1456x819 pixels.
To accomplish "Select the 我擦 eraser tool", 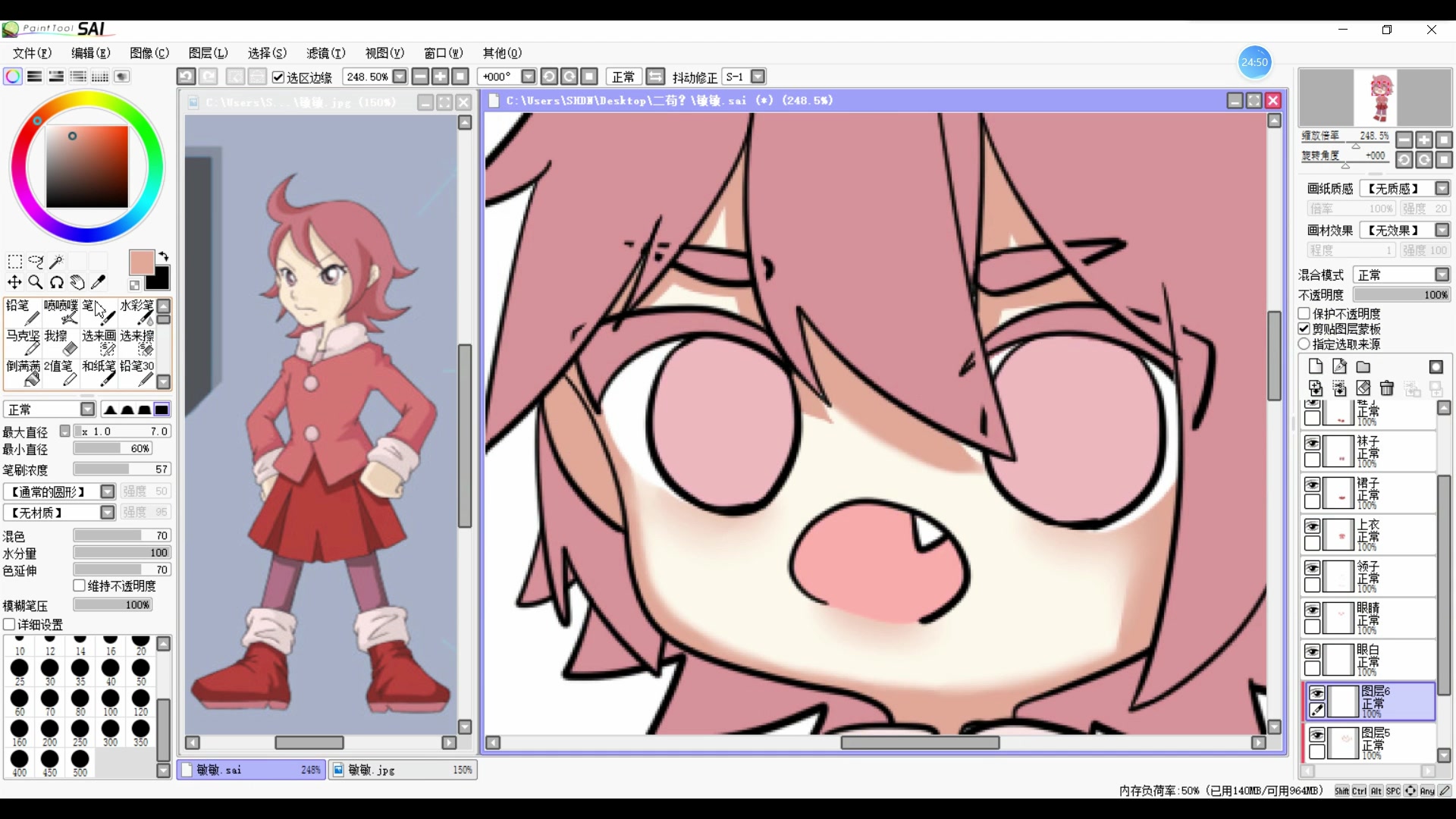I will 61,342.
